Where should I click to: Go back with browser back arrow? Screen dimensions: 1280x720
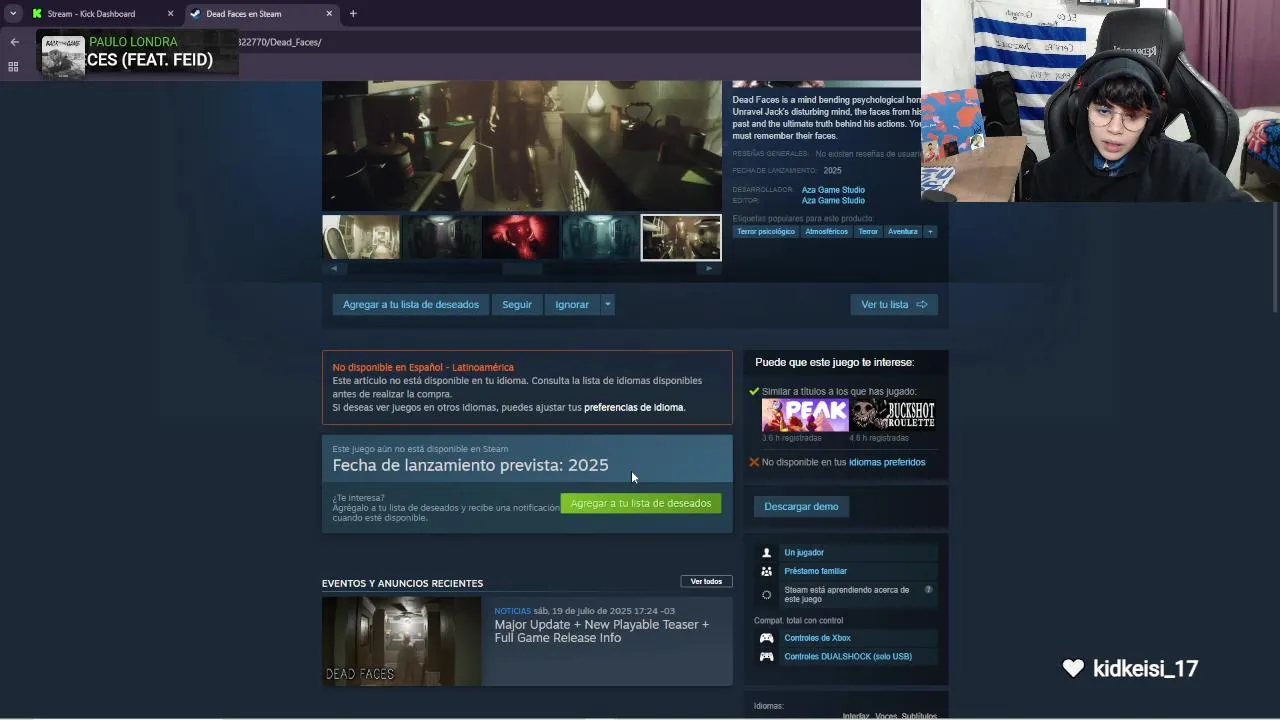tap(14, 42)
